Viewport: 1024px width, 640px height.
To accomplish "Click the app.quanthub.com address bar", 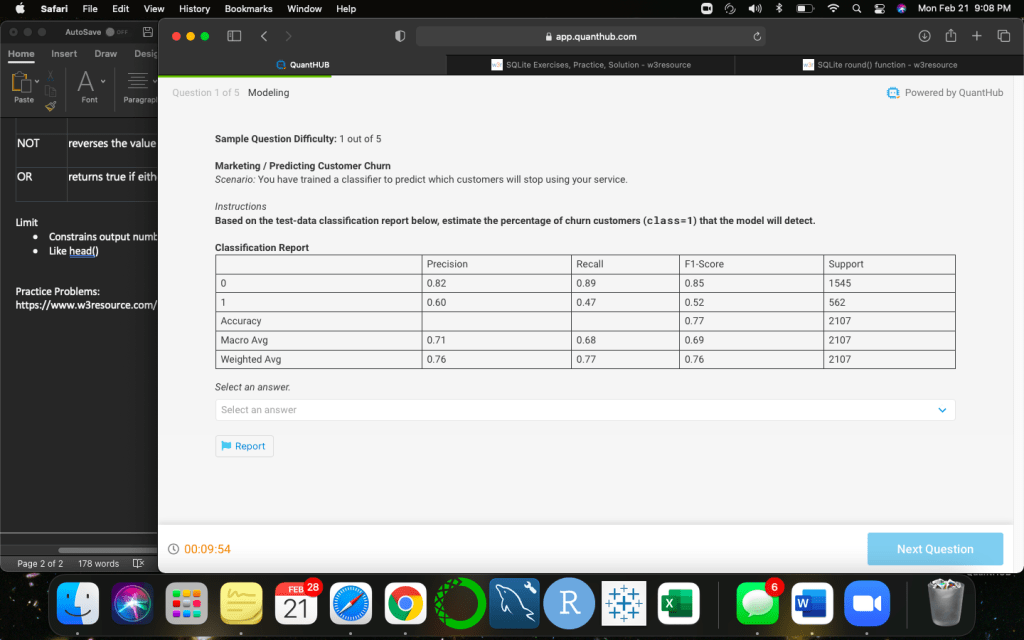I will click(590, 36).
